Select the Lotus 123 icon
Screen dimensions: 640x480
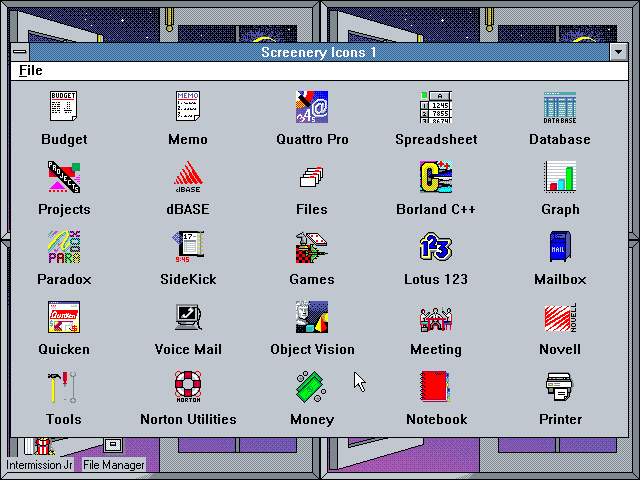point(436,247)
